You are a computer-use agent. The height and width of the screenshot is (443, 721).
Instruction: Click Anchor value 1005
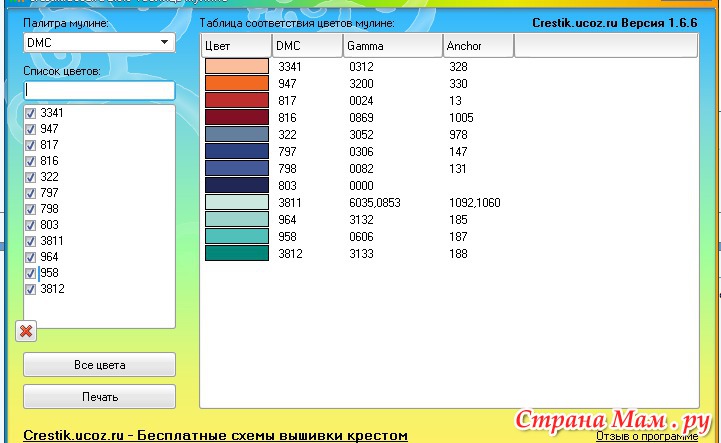point(461,118)
